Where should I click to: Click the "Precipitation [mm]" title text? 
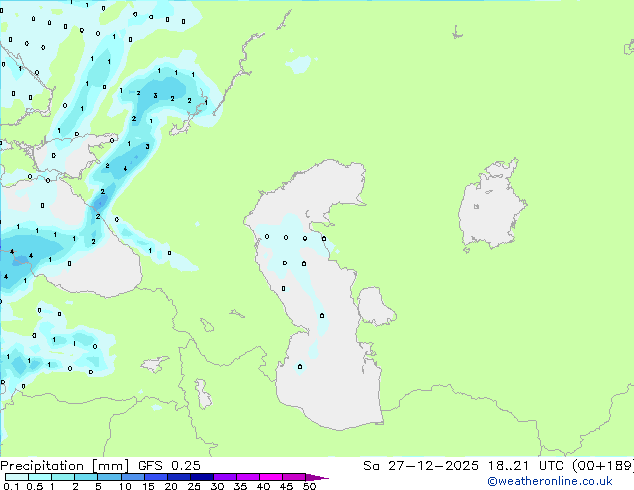[65, 466]
